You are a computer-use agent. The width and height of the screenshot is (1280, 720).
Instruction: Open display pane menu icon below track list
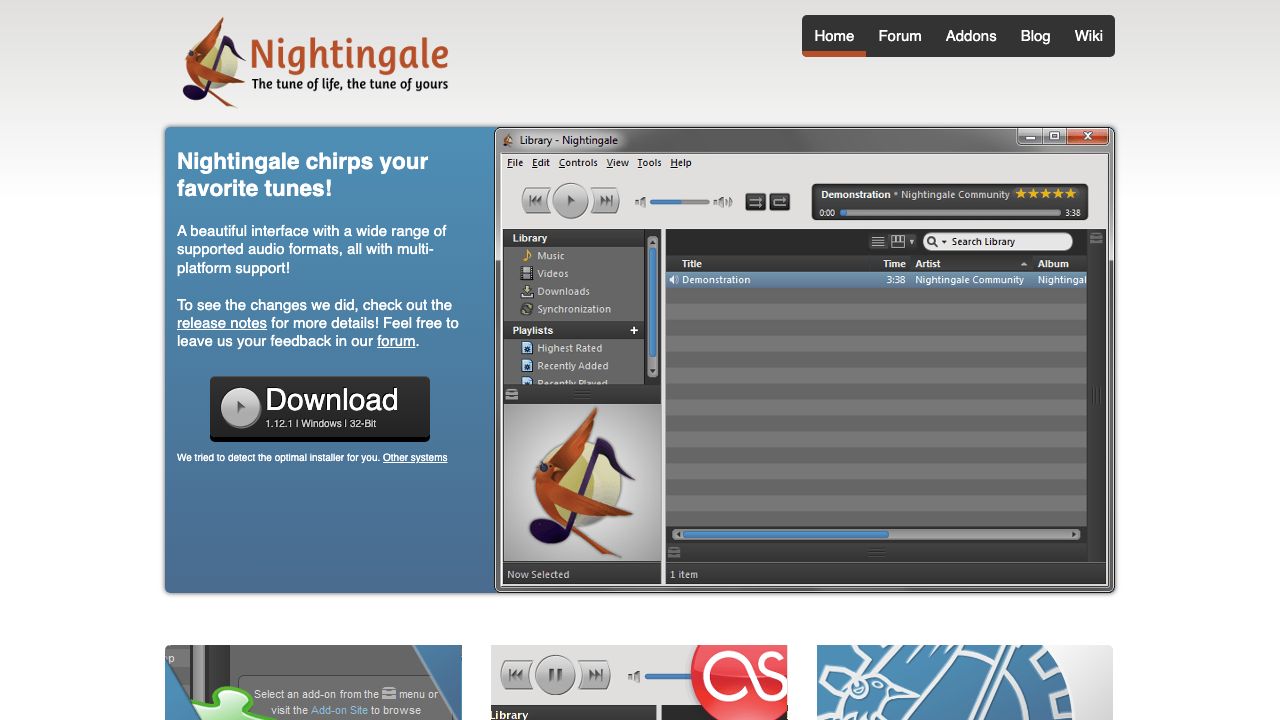(674, 552)
